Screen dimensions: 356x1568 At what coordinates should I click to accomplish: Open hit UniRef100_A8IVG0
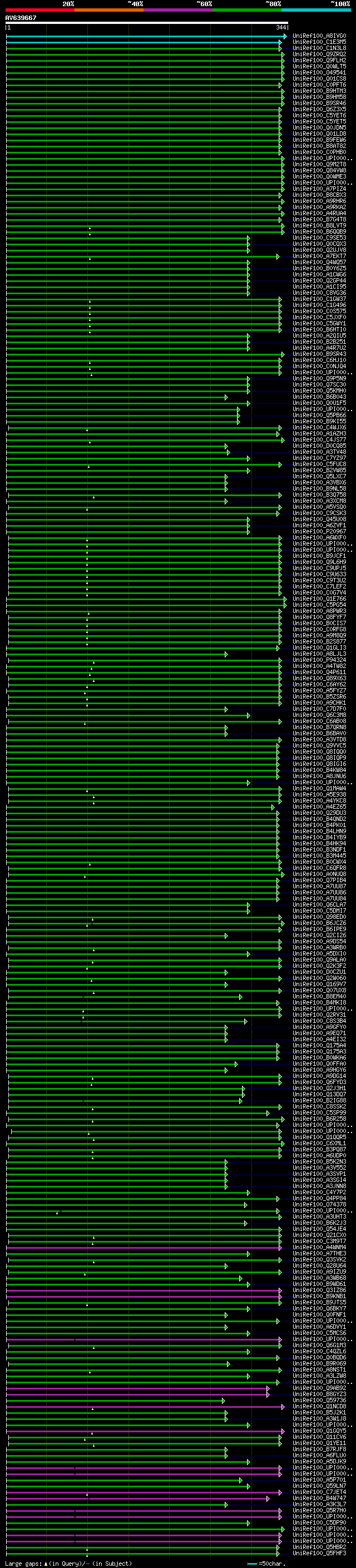[x=319, y=36]
